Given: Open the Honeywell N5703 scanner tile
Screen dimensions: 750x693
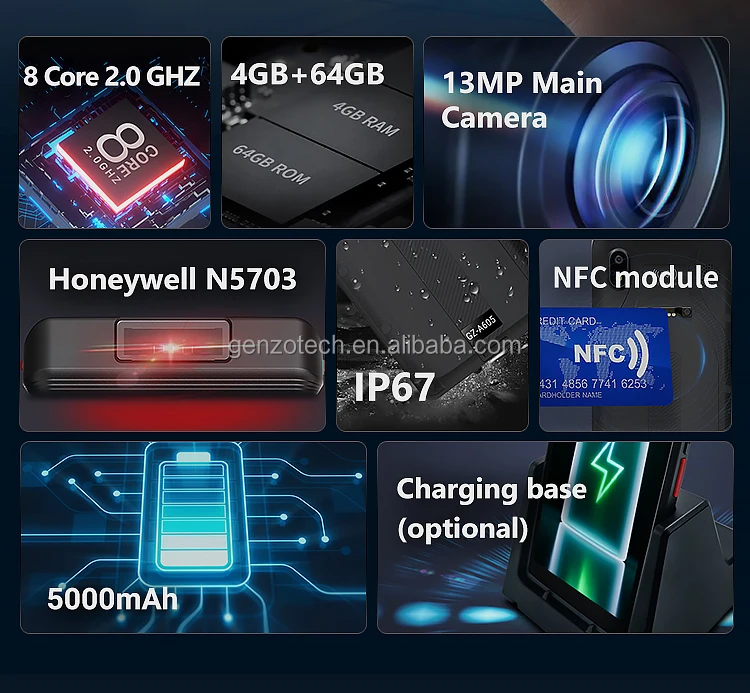Looking at the screenshot, I should [172, 335].
